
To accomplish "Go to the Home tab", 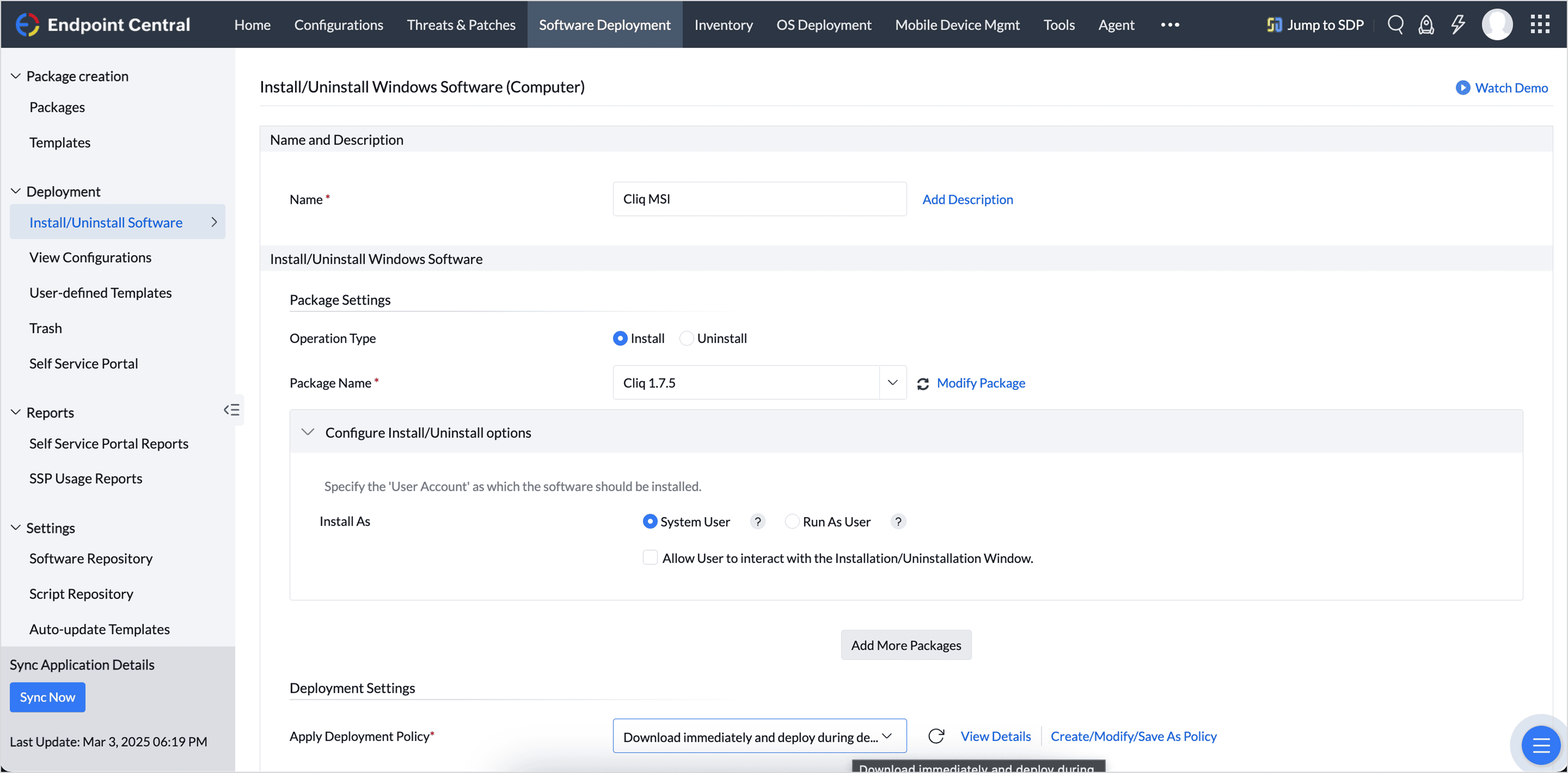I will (x=252, y=25).
